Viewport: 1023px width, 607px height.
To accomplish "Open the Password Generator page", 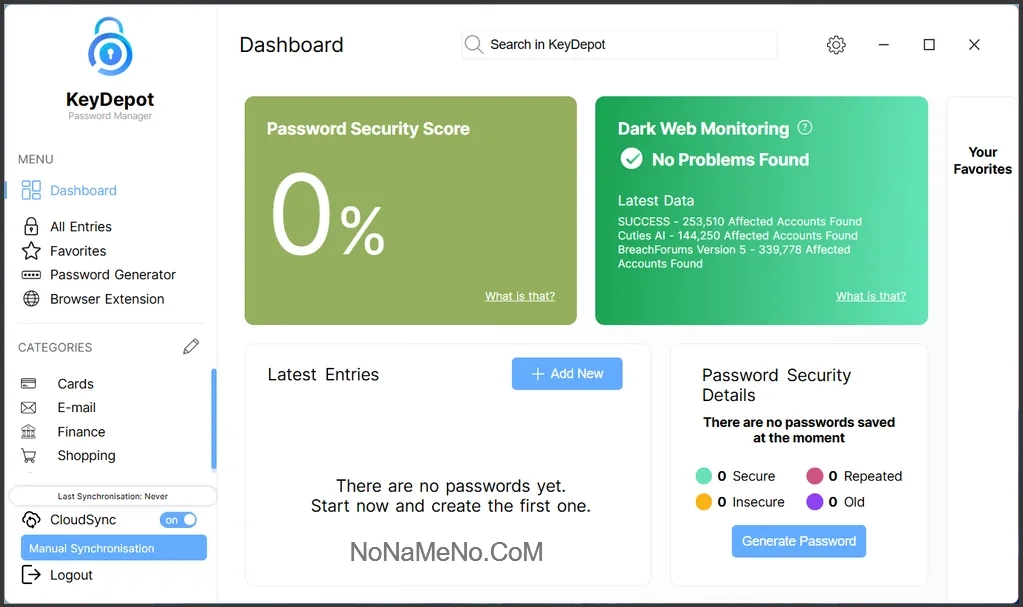I will [x=113, y=275].
